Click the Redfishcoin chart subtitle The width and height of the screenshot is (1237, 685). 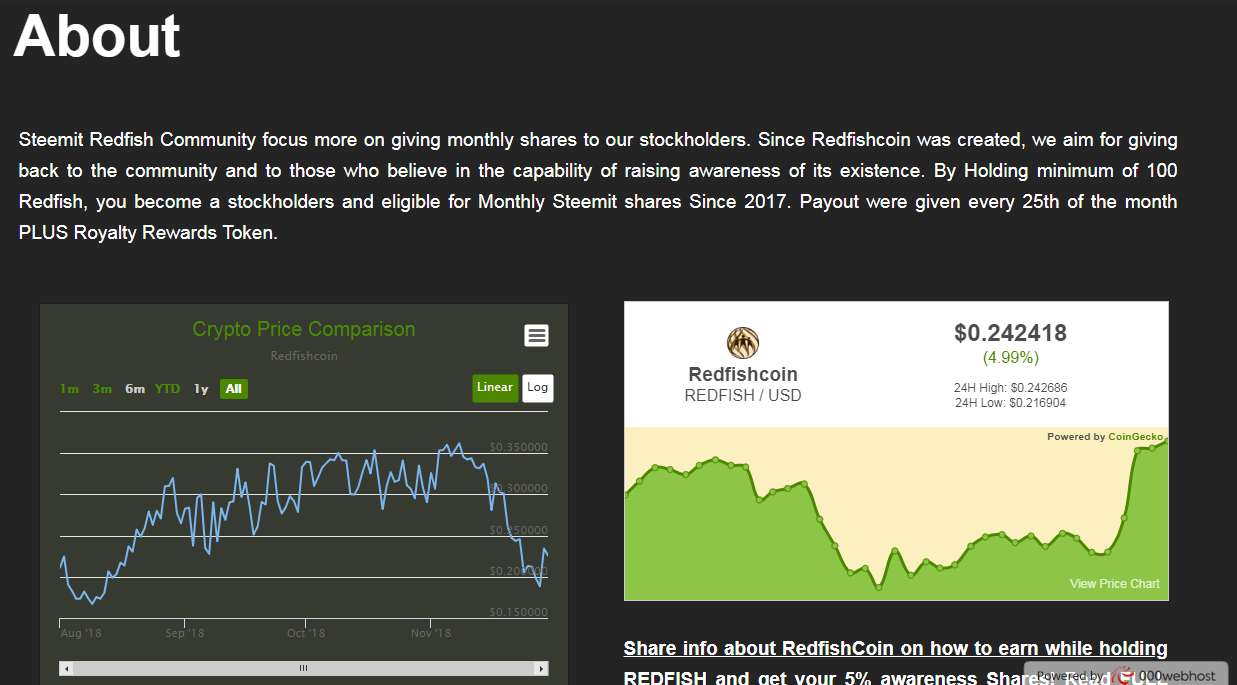(x=304, y=356)
